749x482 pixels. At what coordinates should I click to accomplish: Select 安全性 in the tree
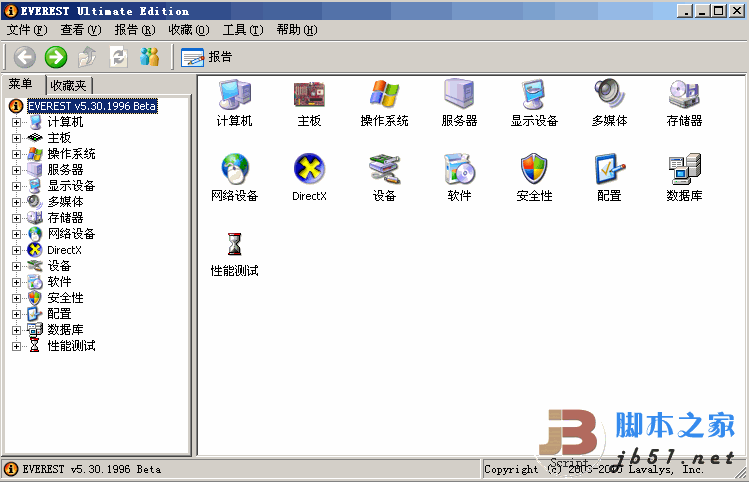click(65, 298)
